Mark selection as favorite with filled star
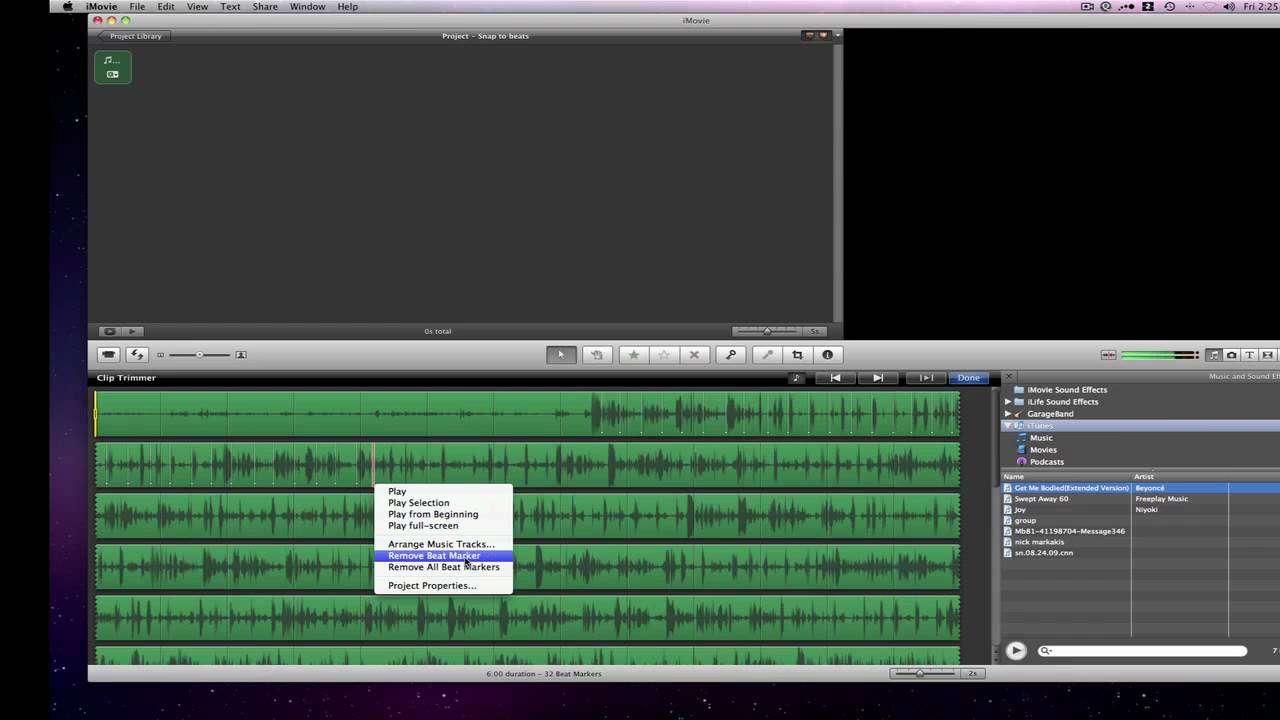The height and width of the screenshot is (720, 1280). click(x=633, y=355)
